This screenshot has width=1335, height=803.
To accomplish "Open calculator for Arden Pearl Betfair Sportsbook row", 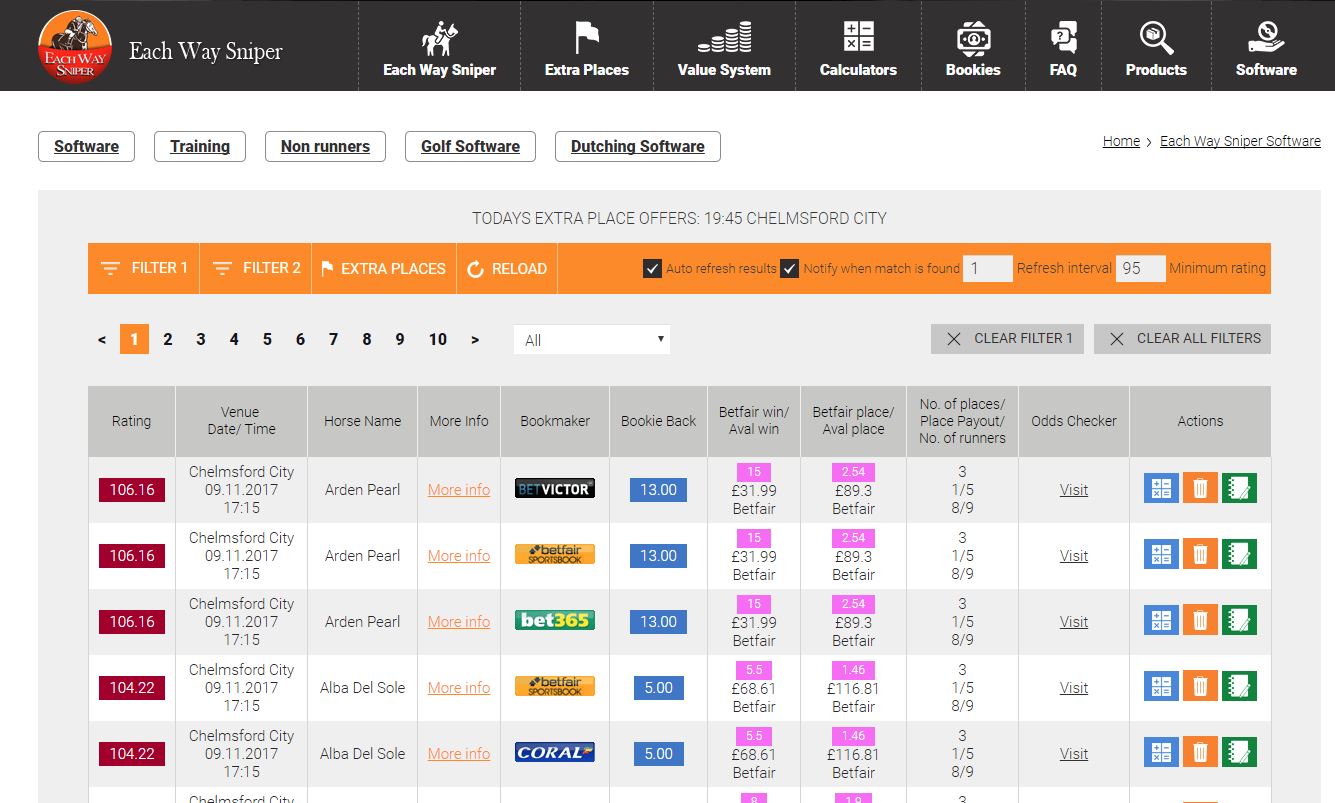I will click(1161, 554).
